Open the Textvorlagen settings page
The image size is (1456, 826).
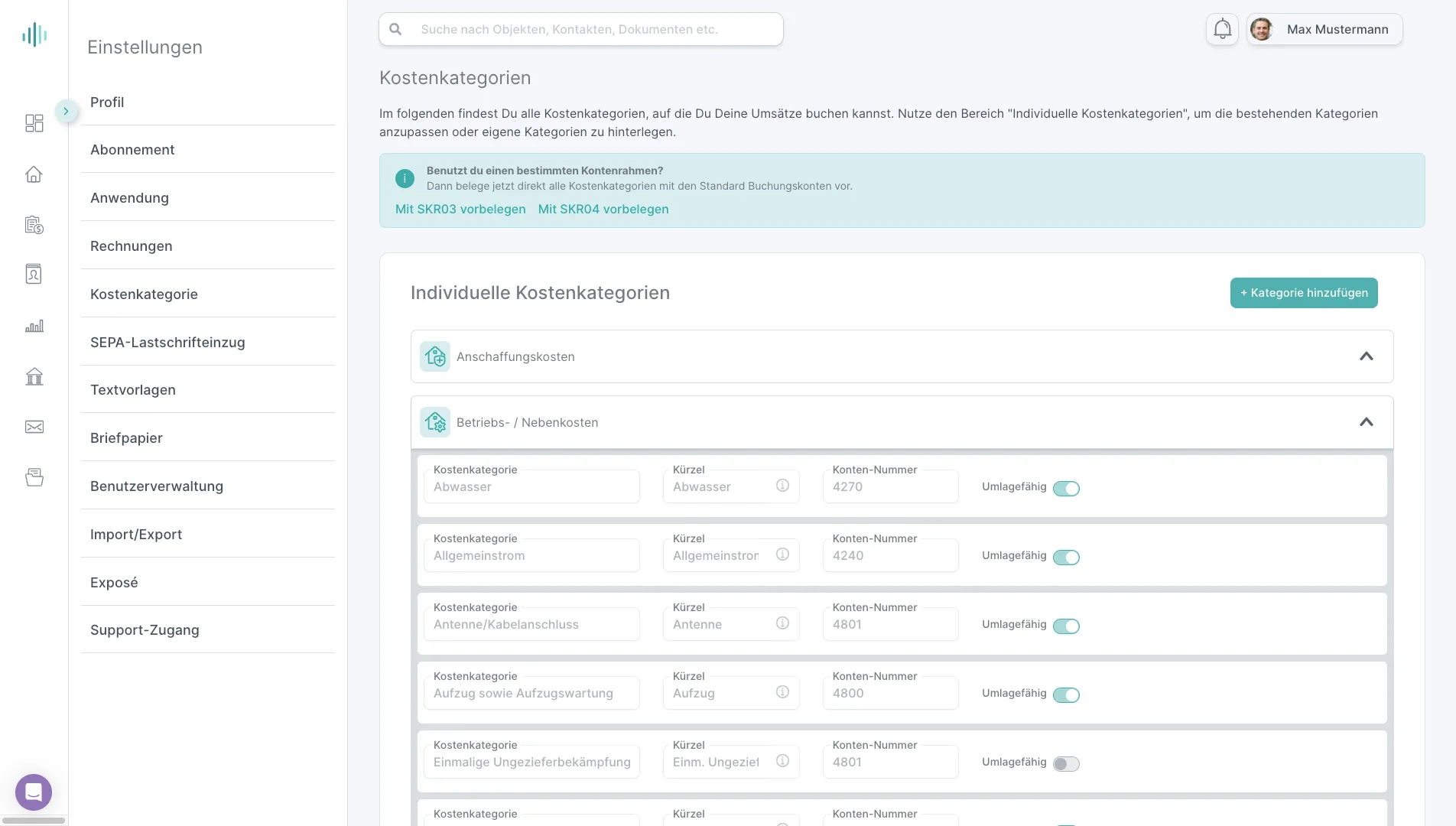(x=208, y=390)
